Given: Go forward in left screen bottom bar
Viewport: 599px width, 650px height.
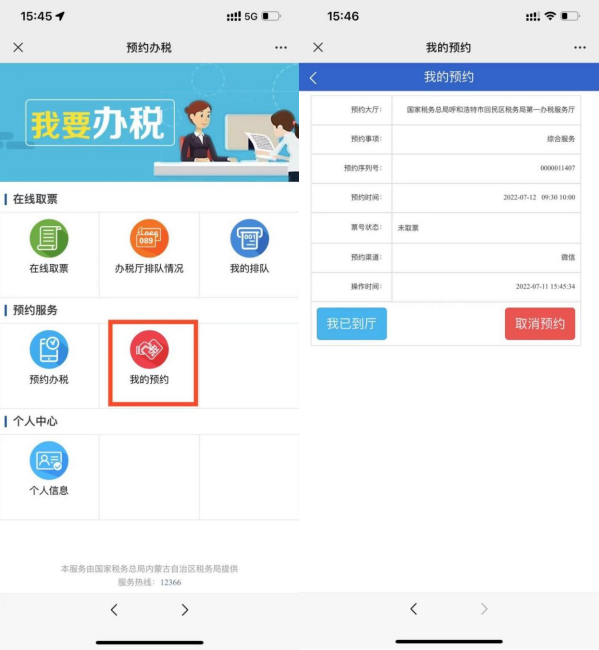Looking at the screenshot, I should [185, 610].
